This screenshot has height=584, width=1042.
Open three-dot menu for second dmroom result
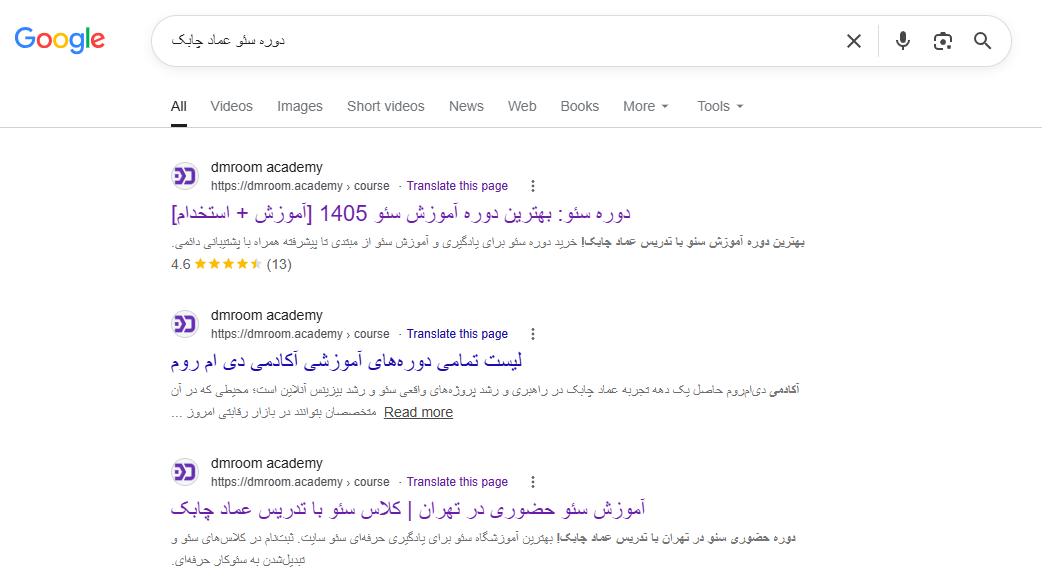pyautogui.click(x=532, y=334)
